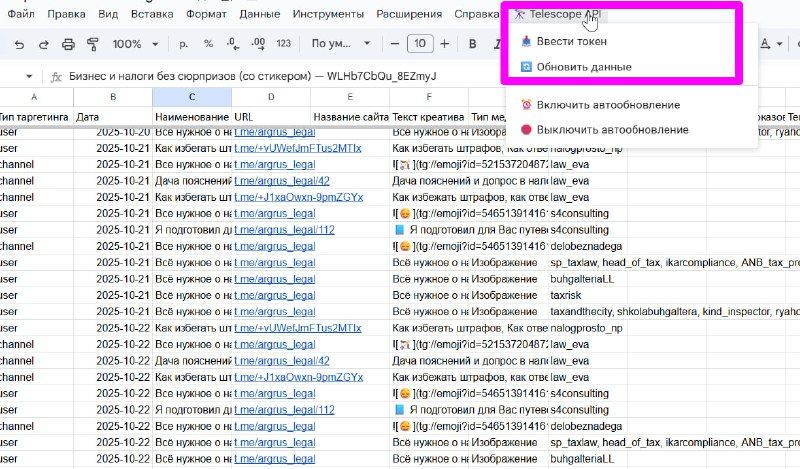Click the Наименование header cell

[x=192, y=117]
